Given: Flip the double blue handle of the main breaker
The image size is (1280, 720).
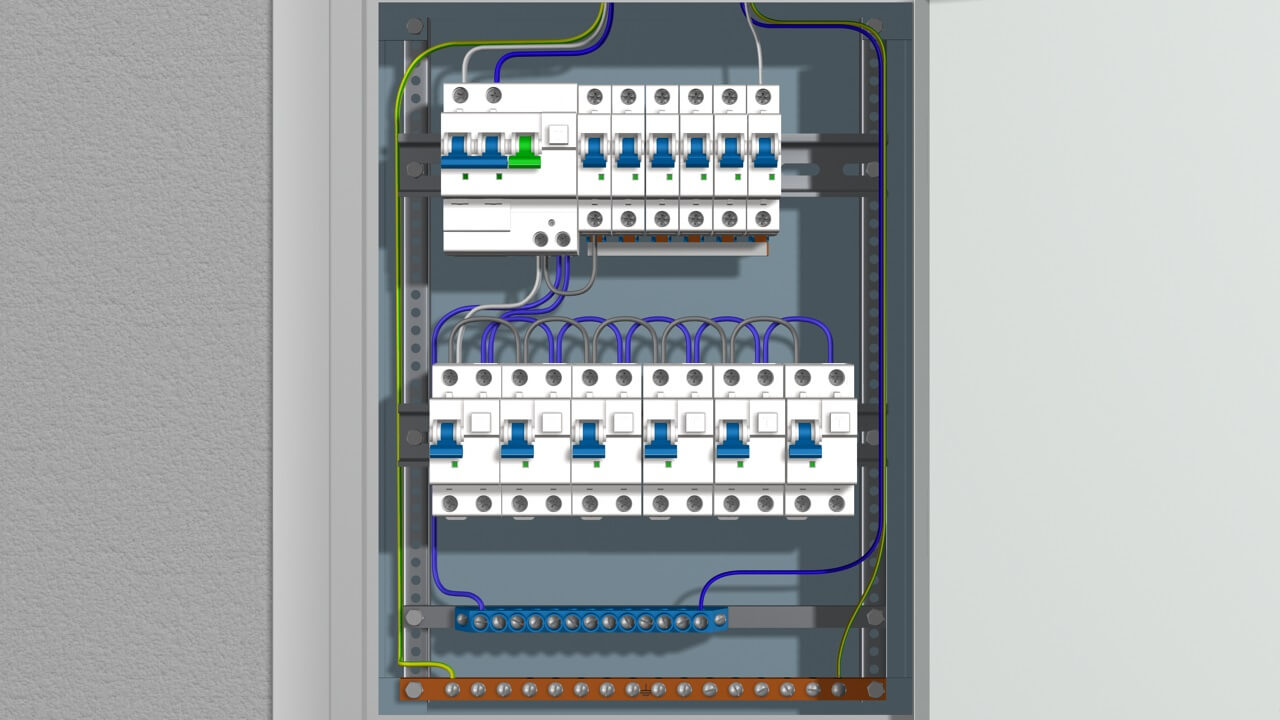Looking at the screenshot, I should [475, 150].
